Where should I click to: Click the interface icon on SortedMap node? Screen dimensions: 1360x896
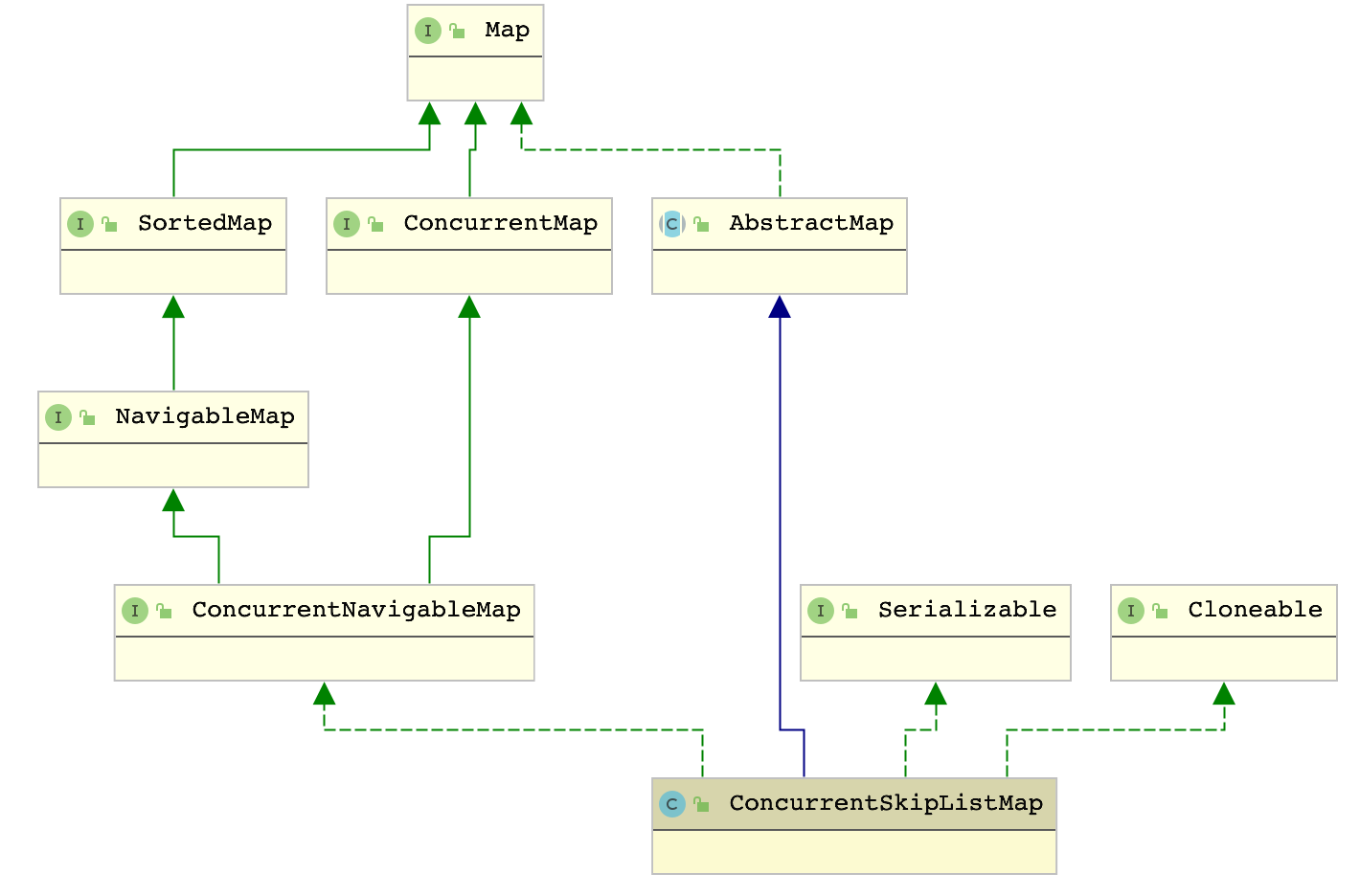coord(80,224)
